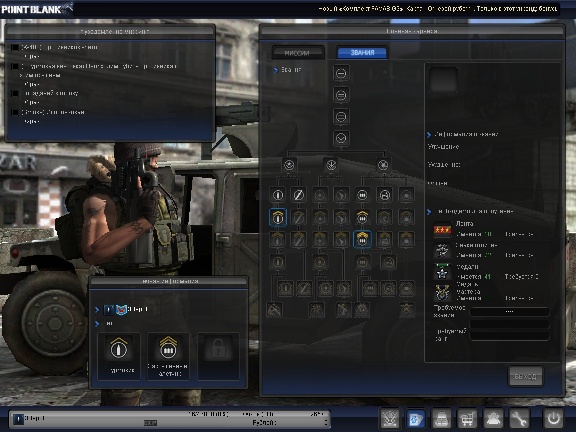
Task: Tick the third mission checkbox in the mission list
Action: click(x=15, y=93)
